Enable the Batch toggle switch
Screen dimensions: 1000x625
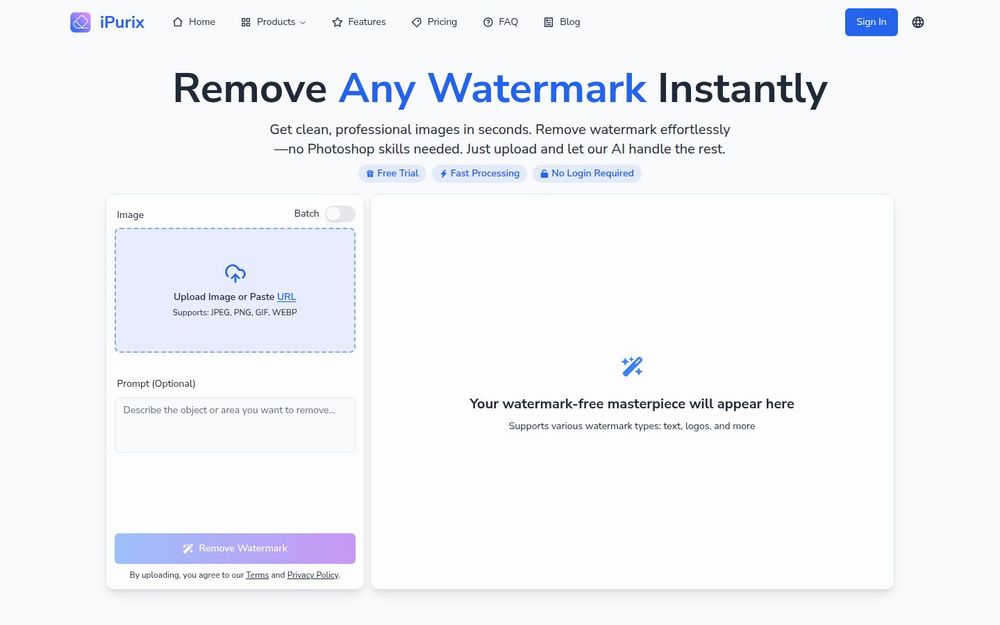[340, 214]
